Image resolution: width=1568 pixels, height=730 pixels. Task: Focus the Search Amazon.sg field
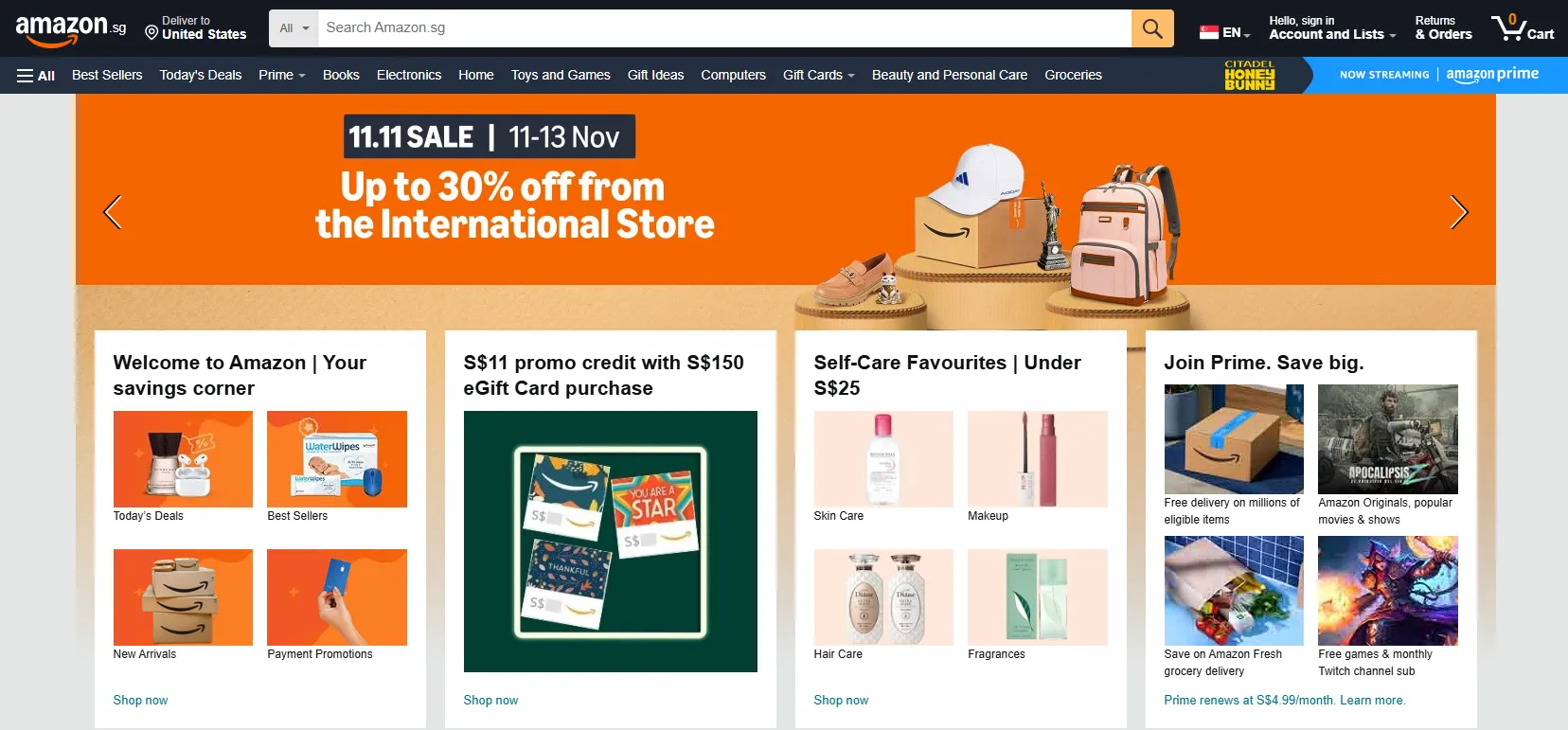[x=724, y=28]
